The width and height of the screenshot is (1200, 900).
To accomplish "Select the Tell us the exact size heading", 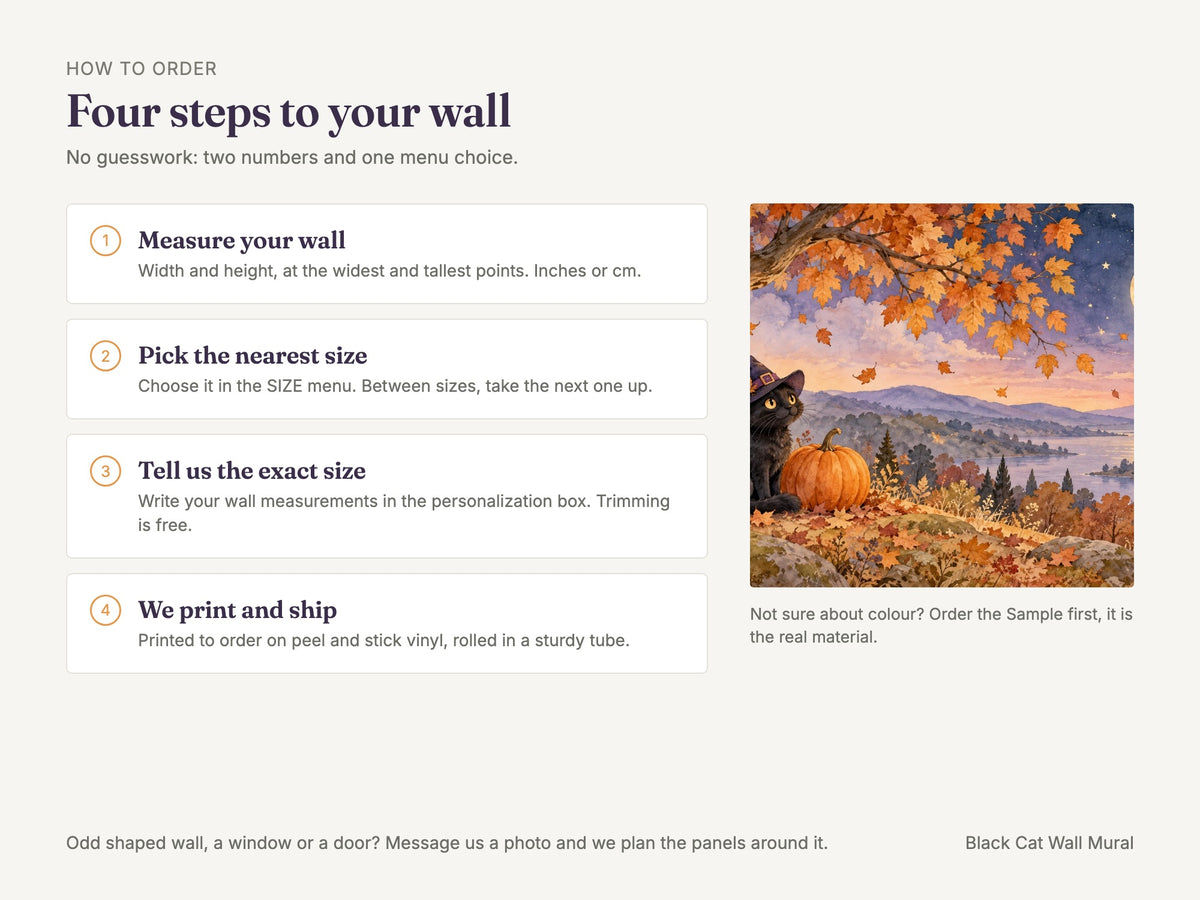I will coord(252,471).
